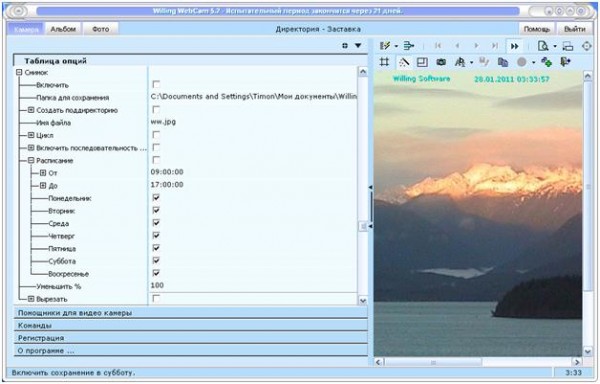This screenshot has width=600, height=384.
Task: Open the О програме section
Action: click(191, 351)
